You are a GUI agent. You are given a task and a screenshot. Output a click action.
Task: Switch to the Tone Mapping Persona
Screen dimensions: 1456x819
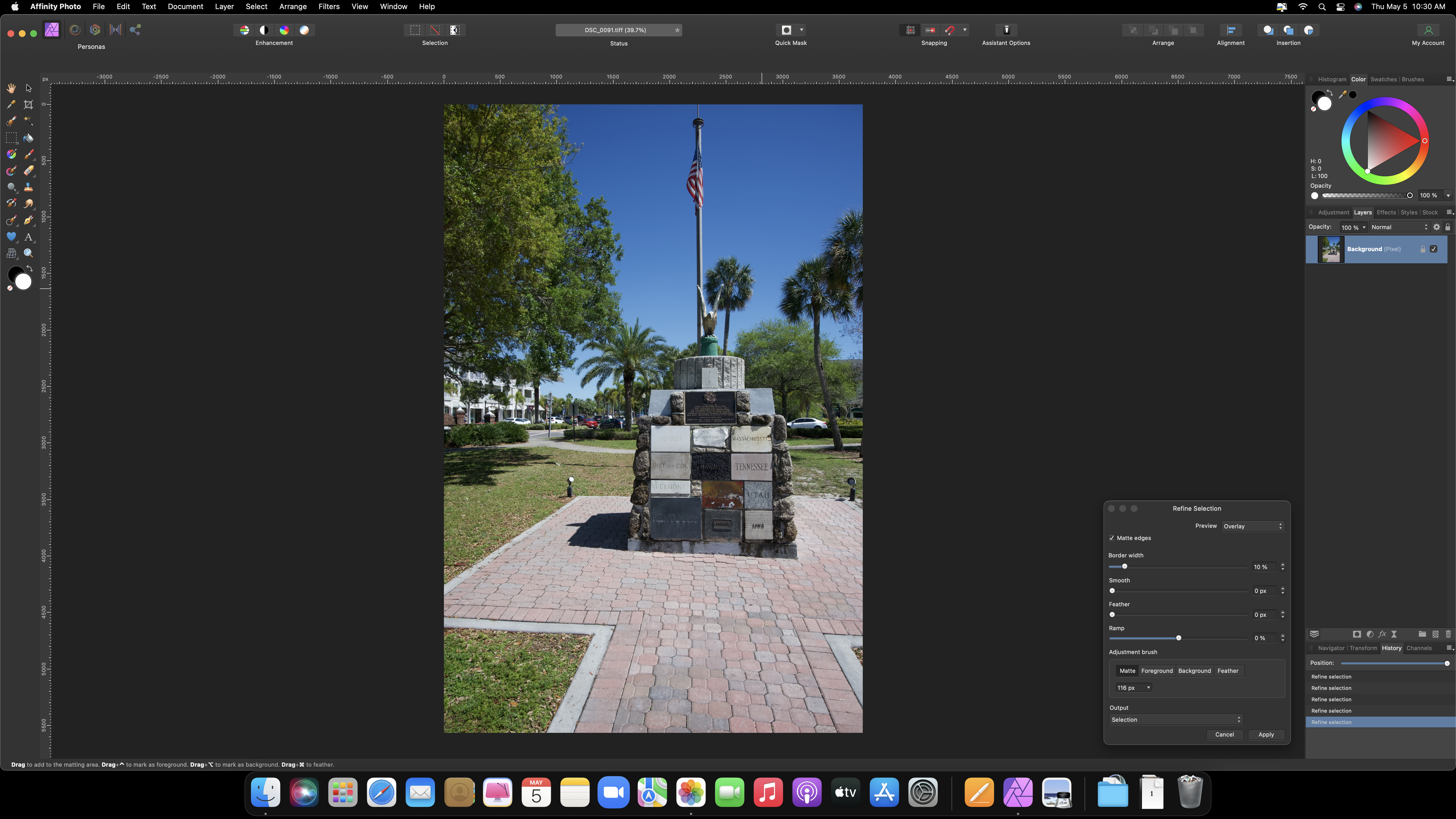tap(115, 30)
